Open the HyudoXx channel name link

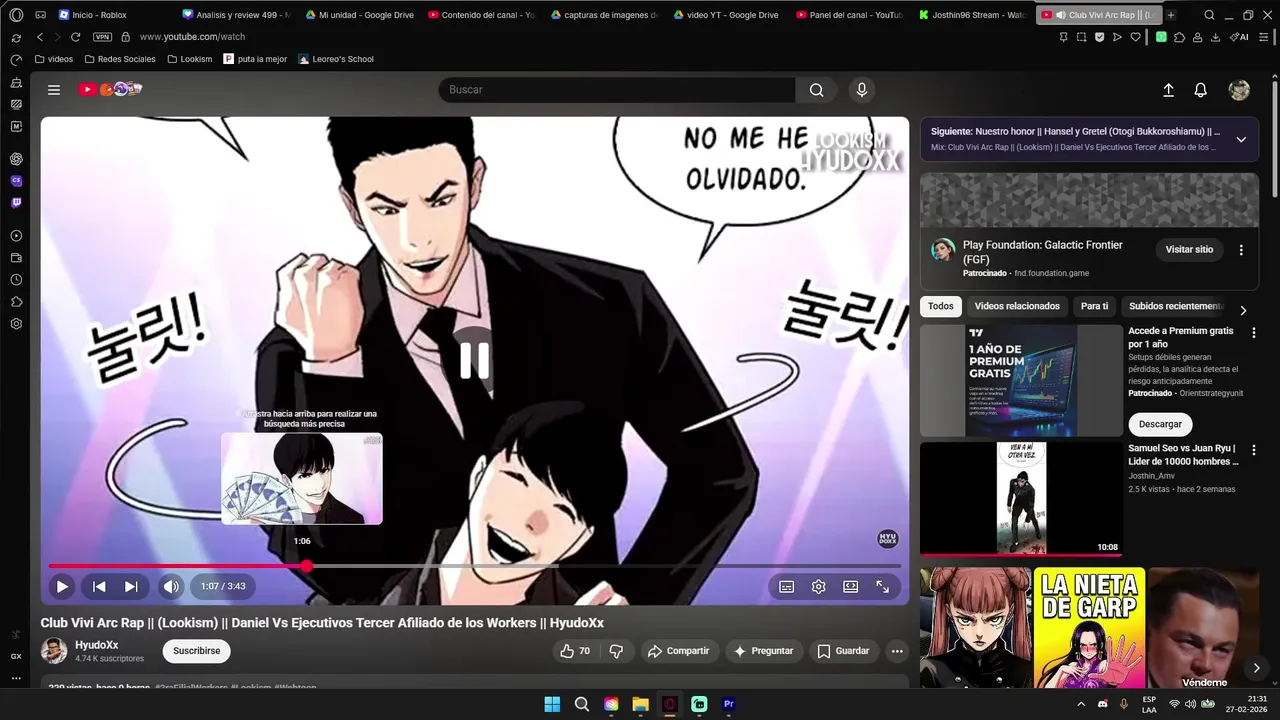click(x=97, y=645)
